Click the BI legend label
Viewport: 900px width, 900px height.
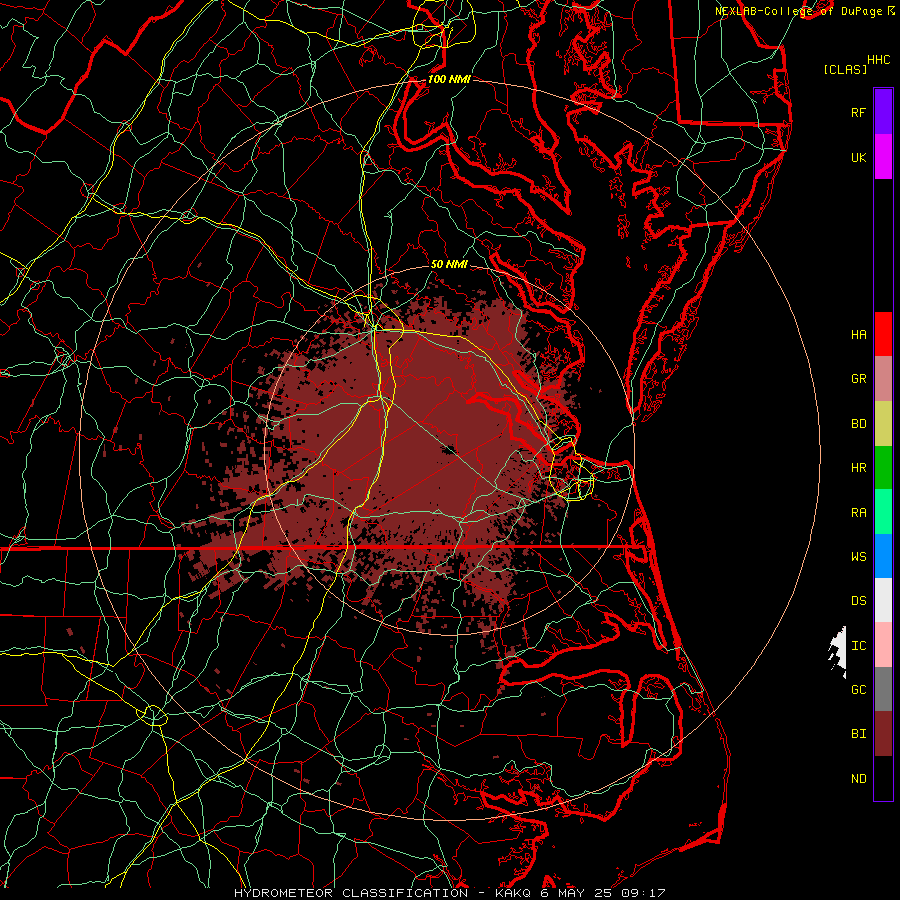[x=858, y=734]
